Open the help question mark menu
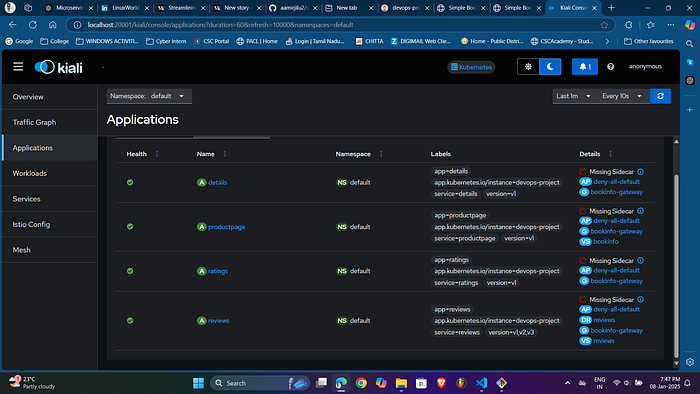The image size is (700, 394). point(610,66)
